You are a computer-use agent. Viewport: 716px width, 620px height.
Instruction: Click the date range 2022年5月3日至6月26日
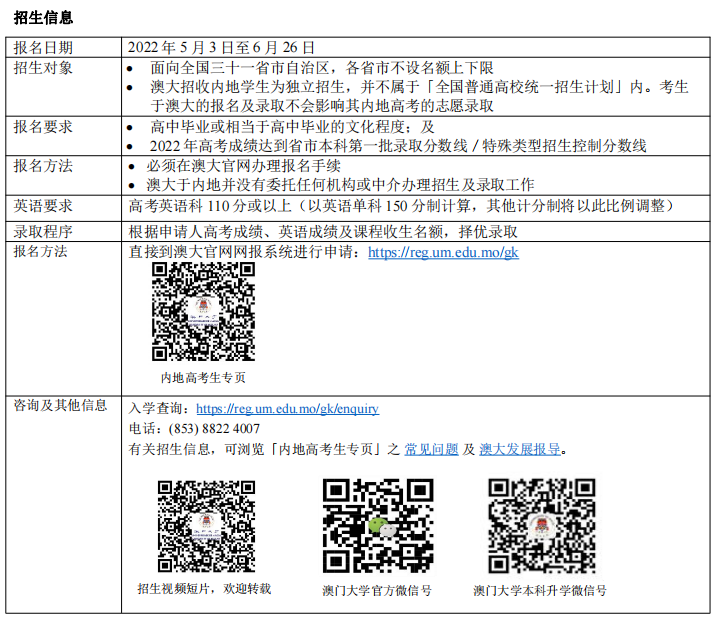222,48
